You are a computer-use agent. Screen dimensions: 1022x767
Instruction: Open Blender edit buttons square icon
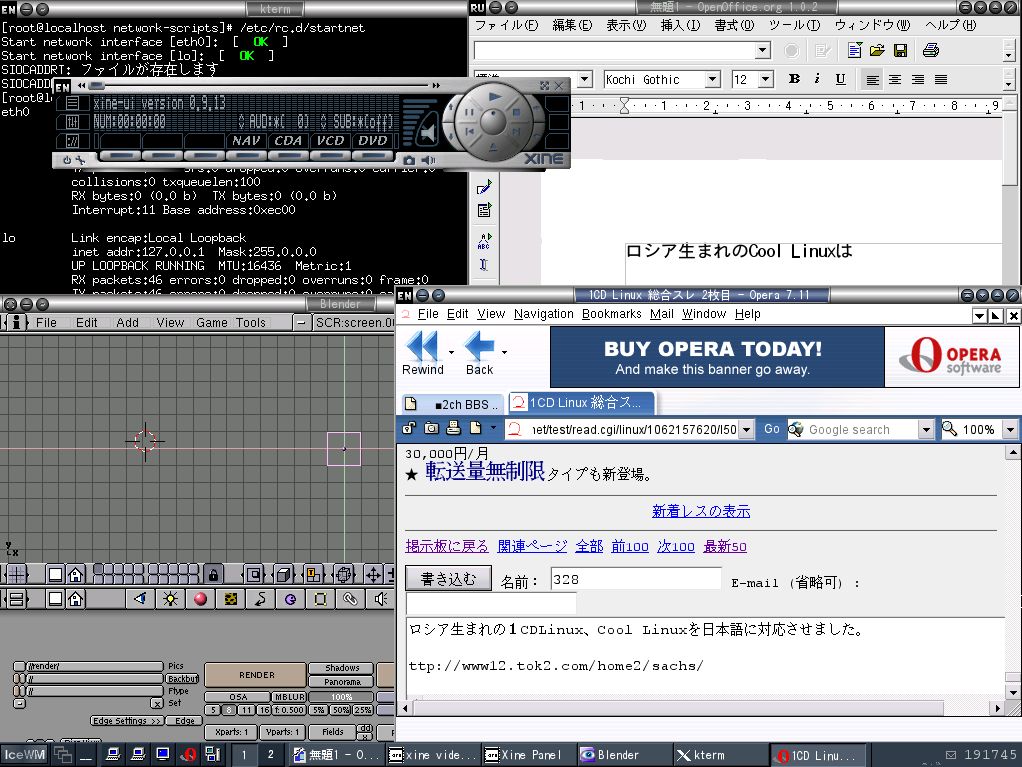pyautogui.click(x=320, y=598)
